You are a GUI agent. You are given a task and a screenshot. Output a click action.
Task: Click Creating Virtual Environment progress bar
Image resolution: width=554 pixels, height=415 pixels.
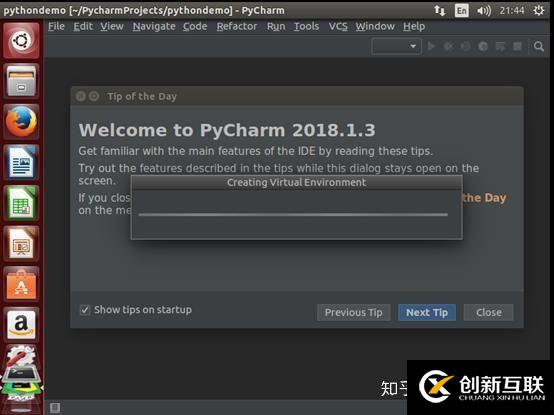[x=293, y=214]
